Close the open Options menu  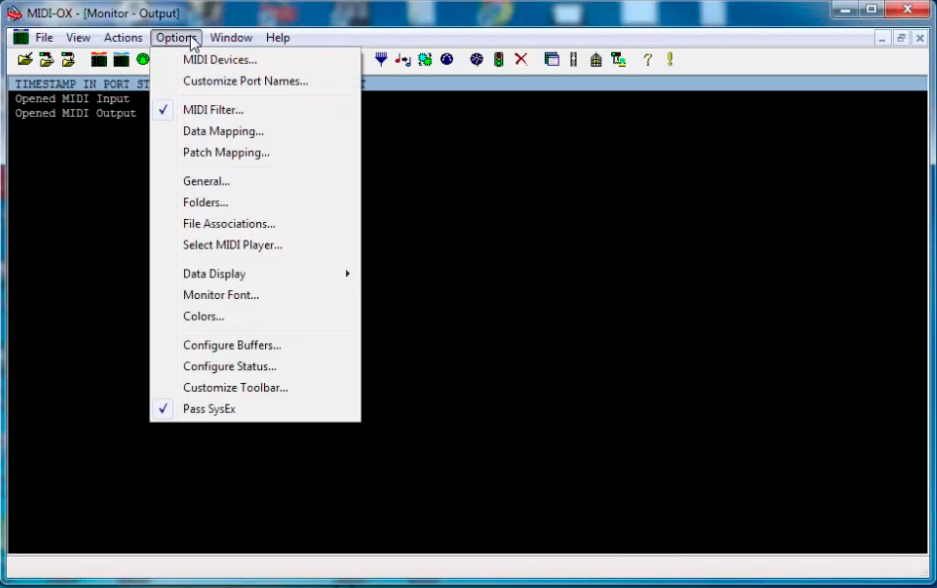pyautogui.click(x=176, y=38)
